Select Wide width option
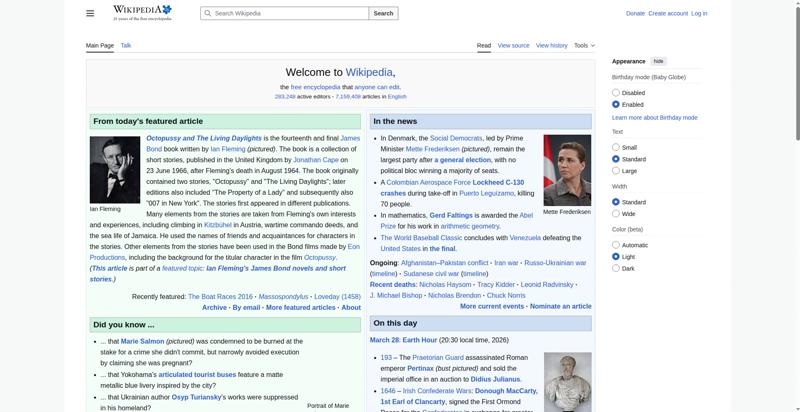 (x=616, y=214)
